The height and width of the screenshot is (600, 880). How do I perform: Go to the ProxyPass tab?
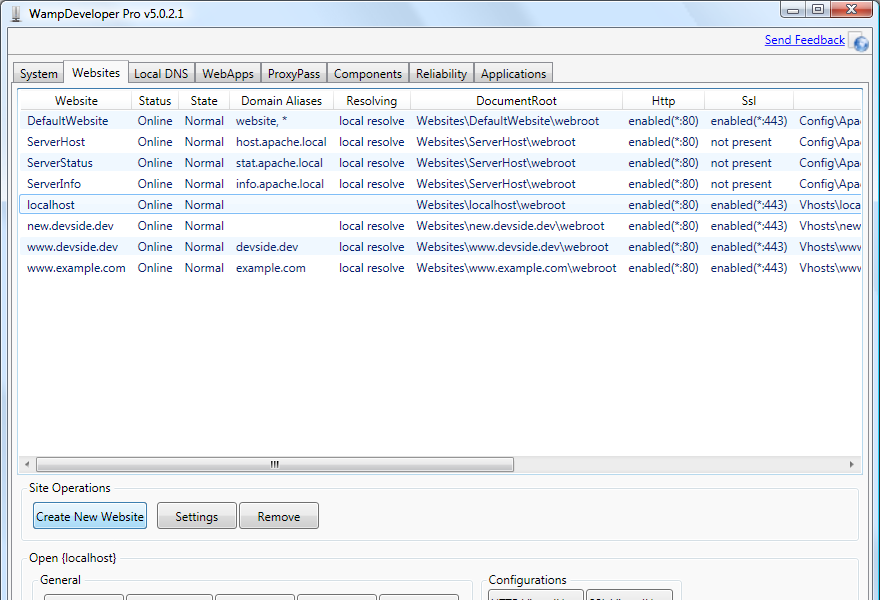(x=294, y=74)
